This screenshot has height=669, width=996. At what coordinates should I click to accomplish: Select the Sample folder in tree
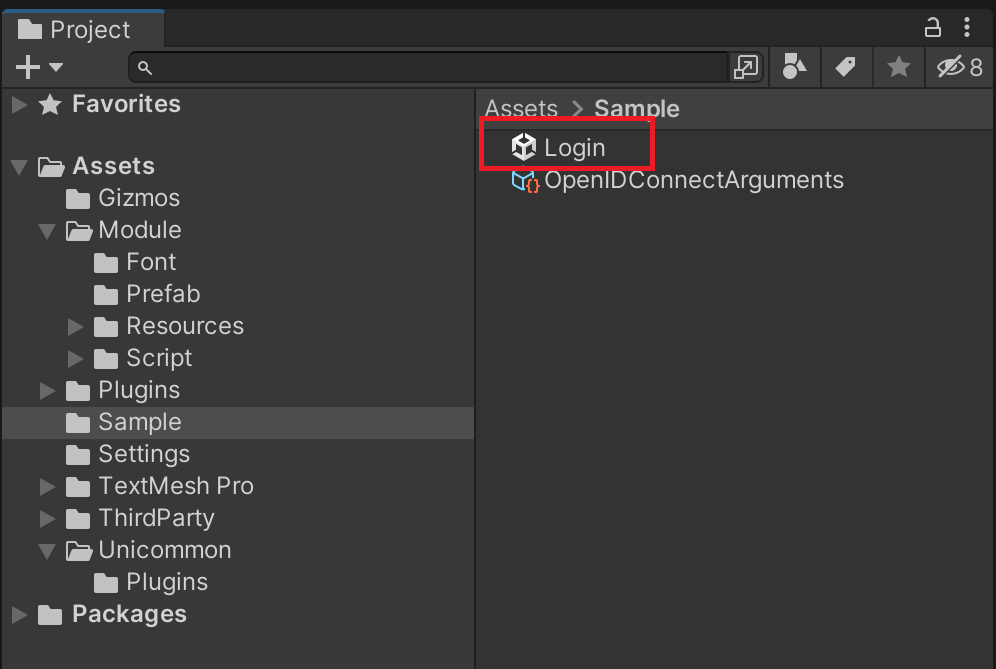(x=139, y=422)
